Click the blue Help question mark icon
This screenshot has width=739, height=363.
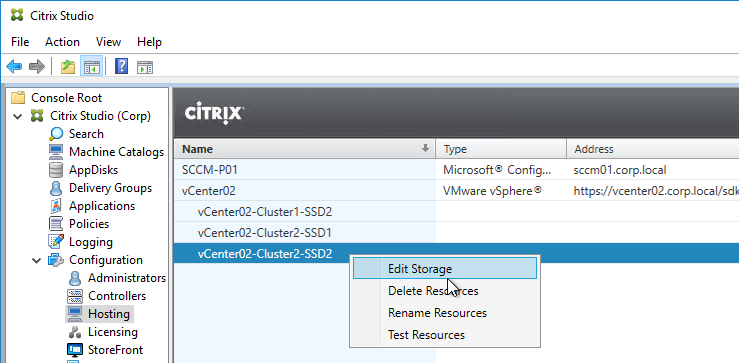click(x=121, y=66)
